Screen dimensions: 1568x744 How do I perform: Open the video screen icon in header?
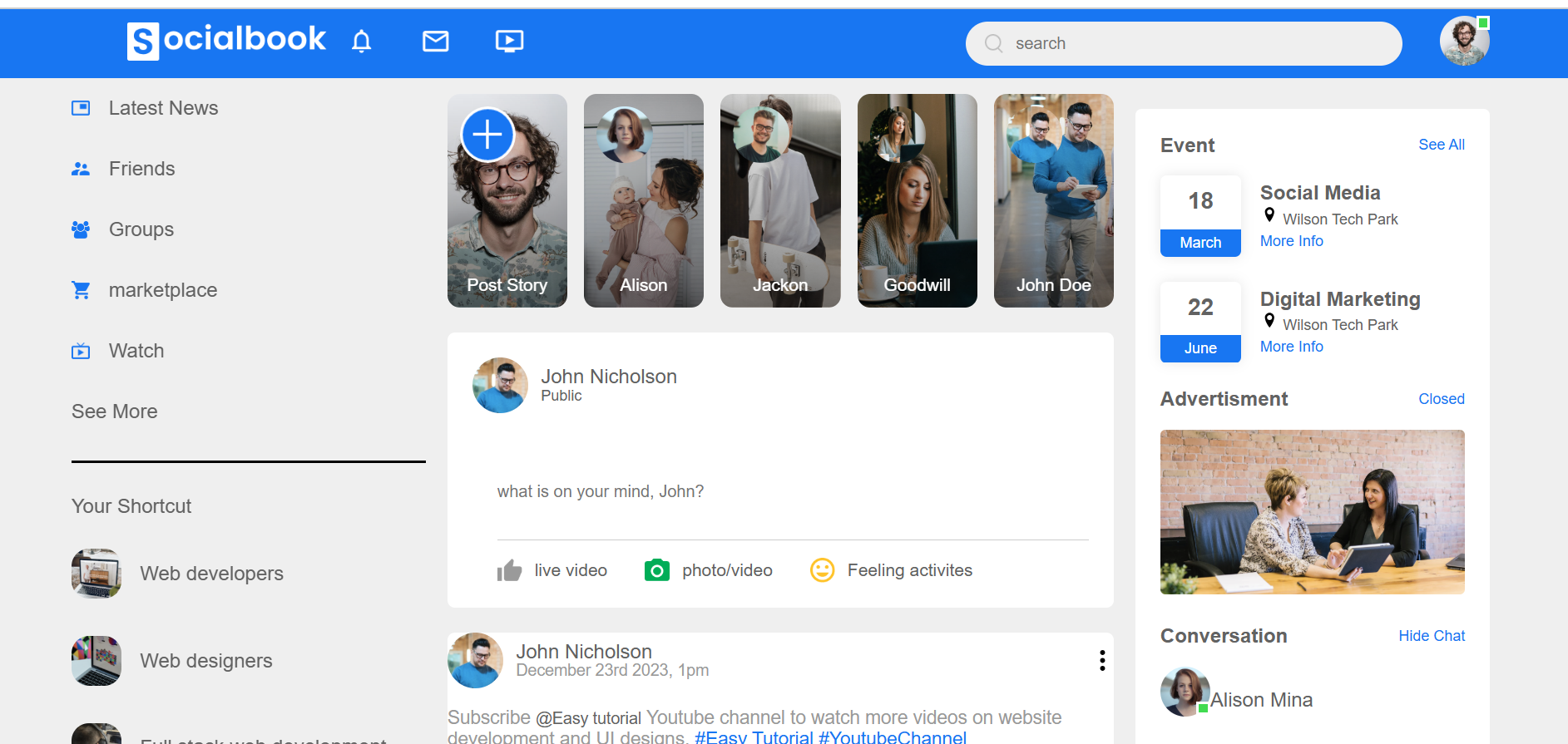[x=509, y=41]
